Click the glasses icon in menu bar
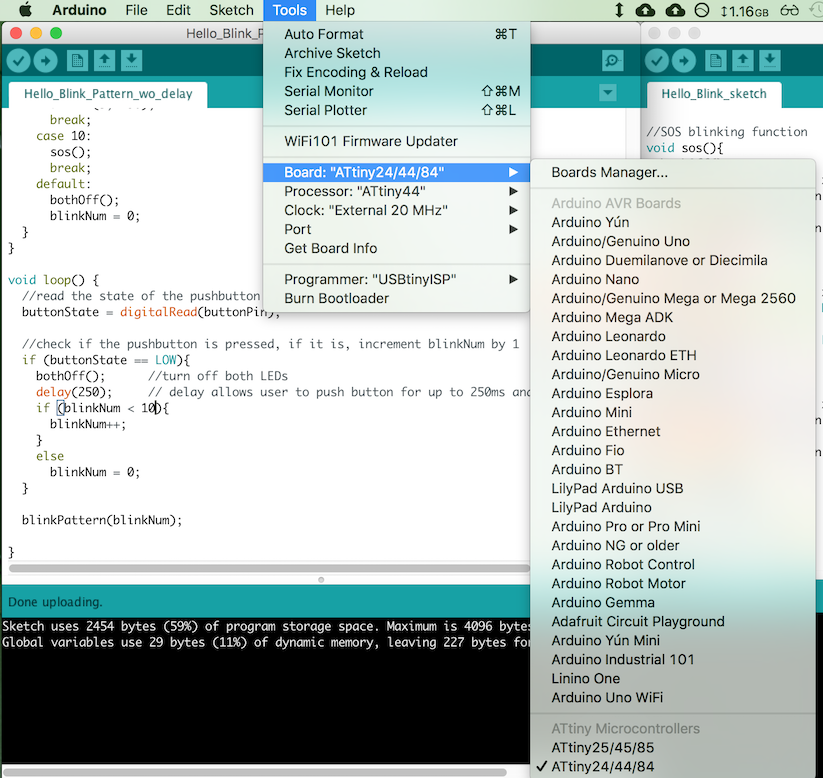Viewport: 823px width, 778px height. click(789, 10)
